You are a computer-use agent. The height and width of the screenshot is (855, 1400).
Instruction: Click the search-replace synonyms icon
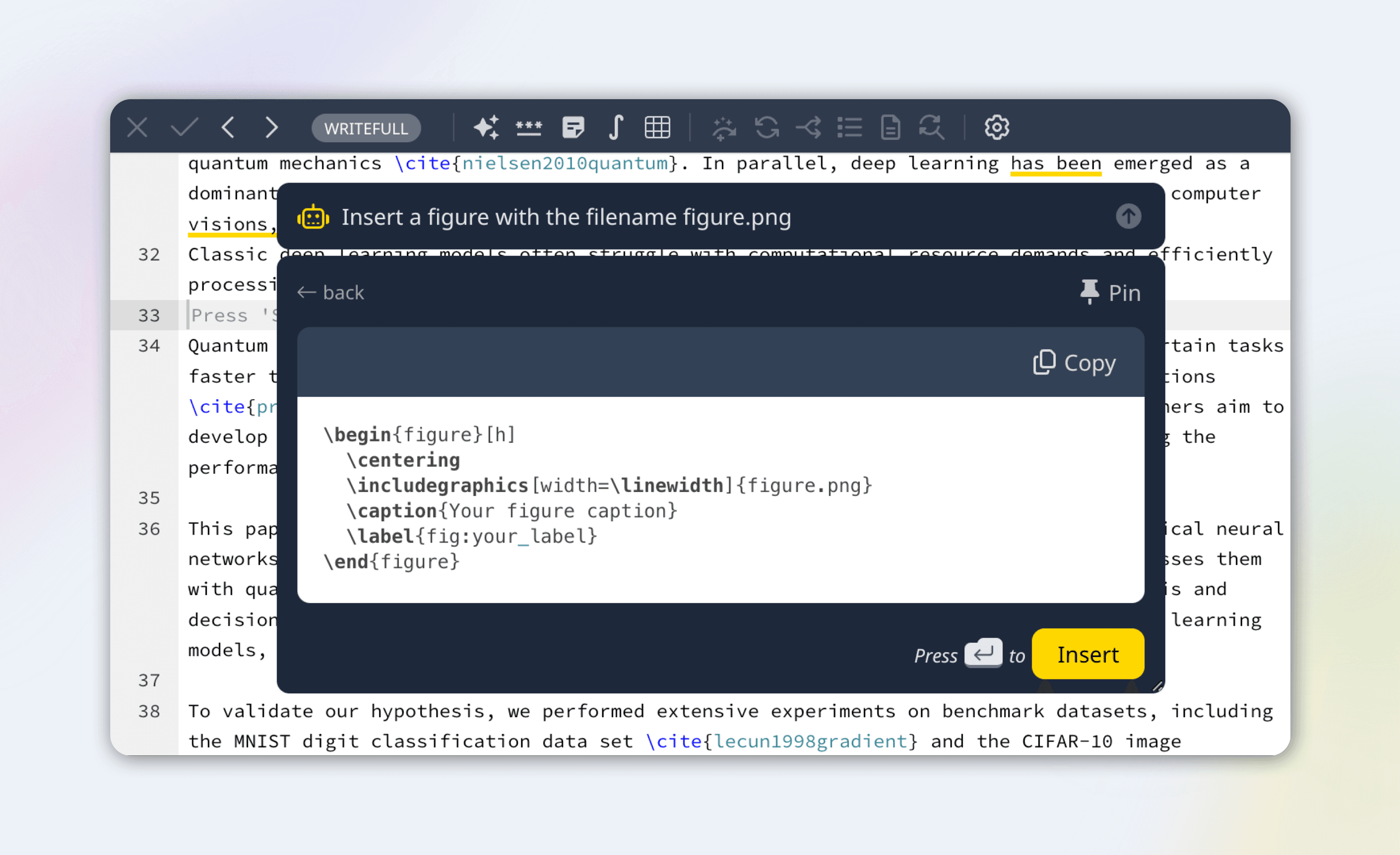click(932, 127)
